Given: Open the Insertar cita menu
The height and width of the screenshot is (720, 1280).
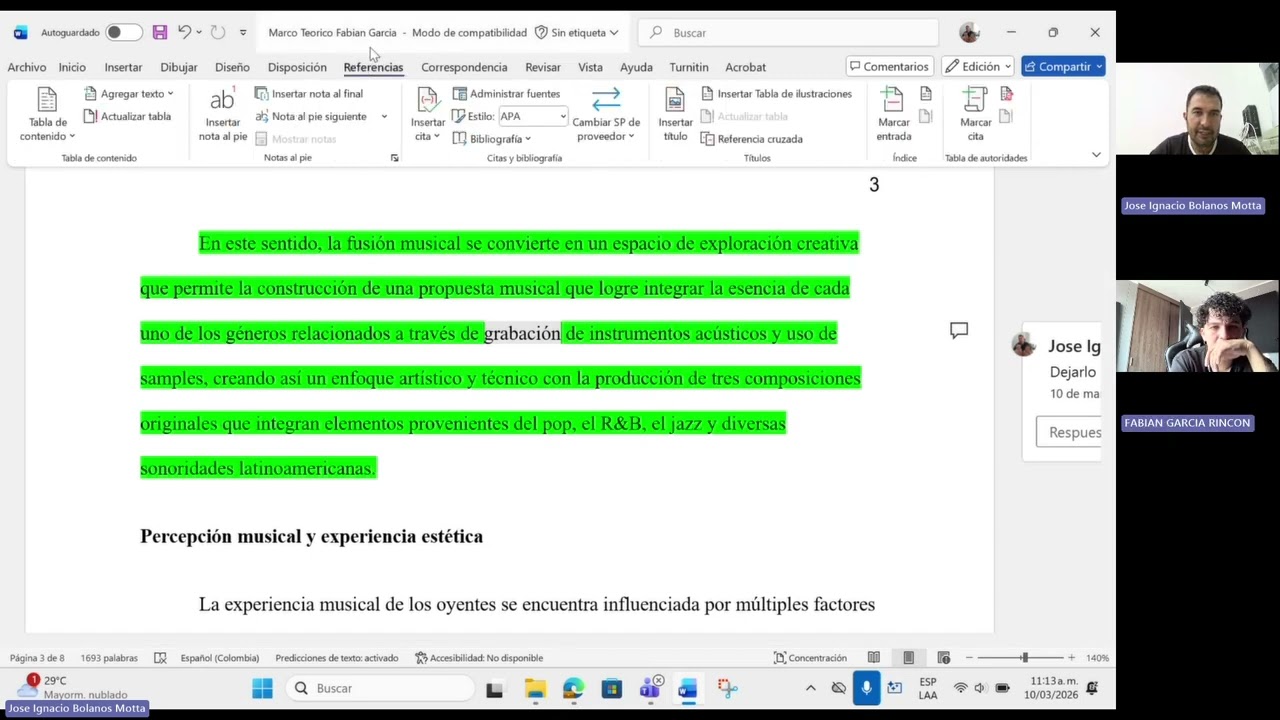Looking at the screenshot, I should [x=428, y=115].
